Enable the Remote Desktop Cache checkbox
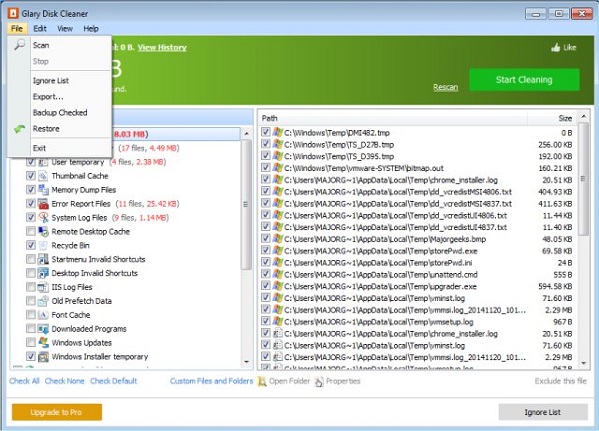Image resolution: width=599 pixels, height=431 pixels. (31, 232)
